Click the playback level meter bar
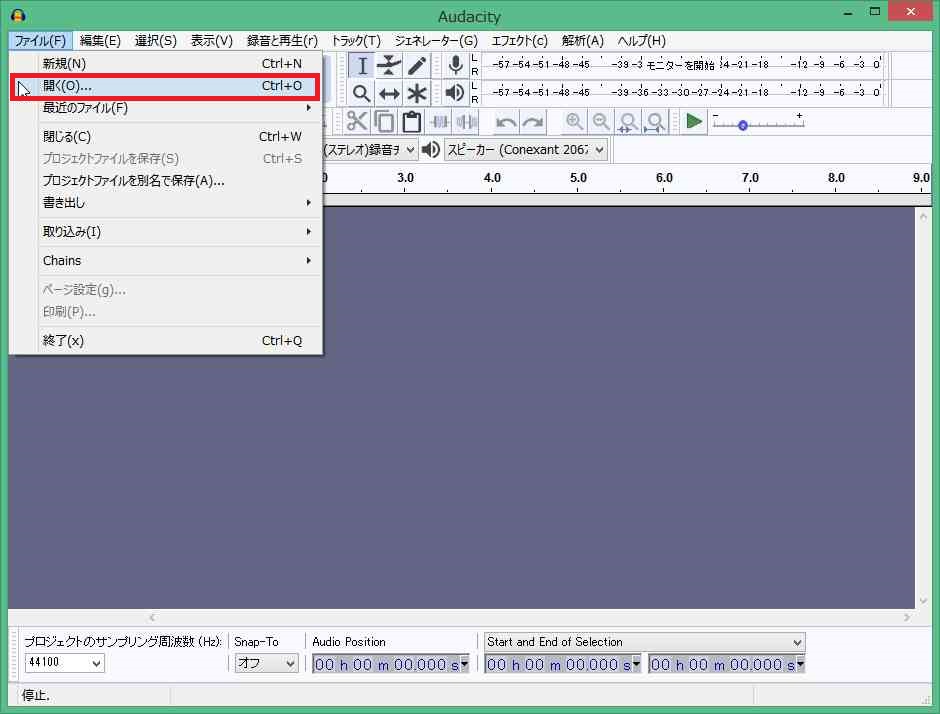Viewport: 940px width, 714px height. (683, 92)
